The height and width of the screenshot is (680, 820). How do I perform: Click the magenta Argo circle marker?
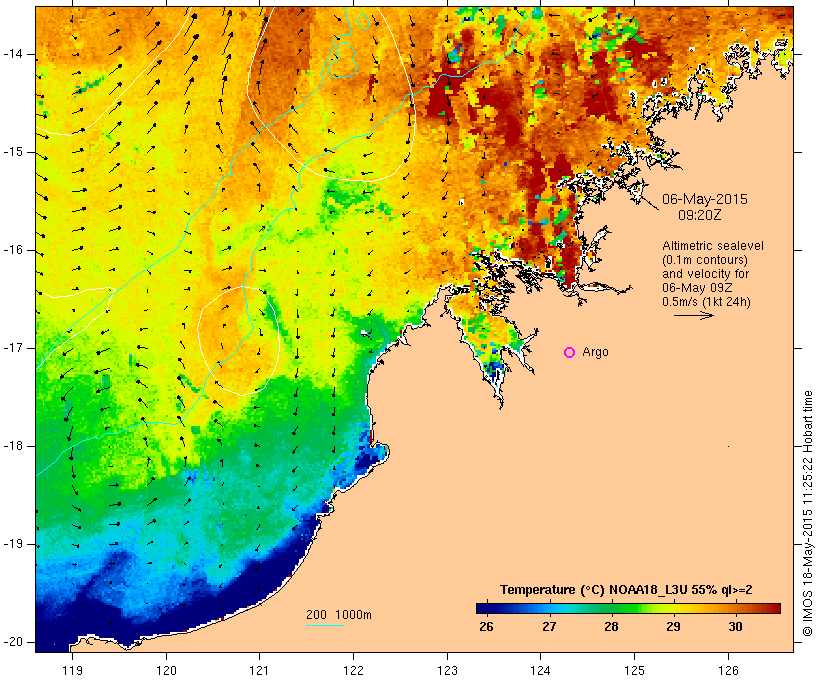click(570, 353)
